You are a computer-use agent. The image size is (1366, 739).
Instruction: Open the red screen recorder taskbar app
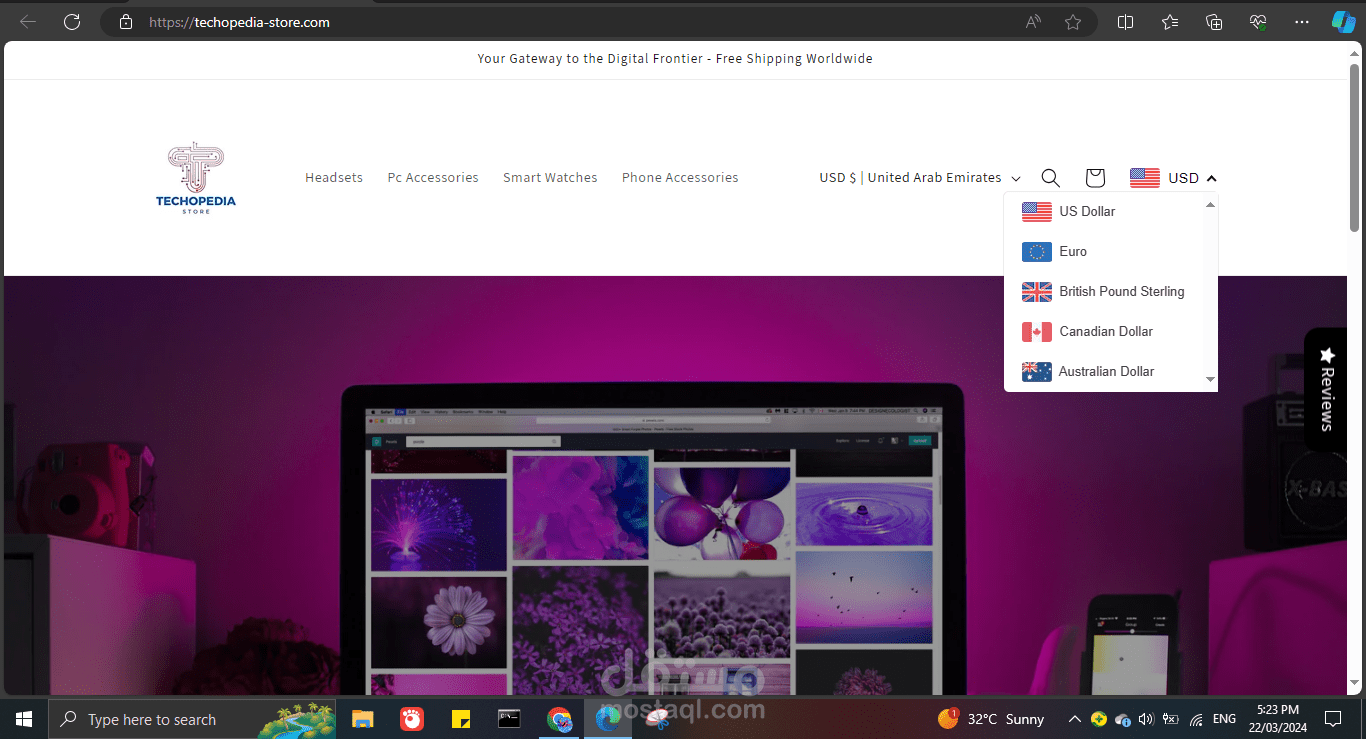[411, 719]
